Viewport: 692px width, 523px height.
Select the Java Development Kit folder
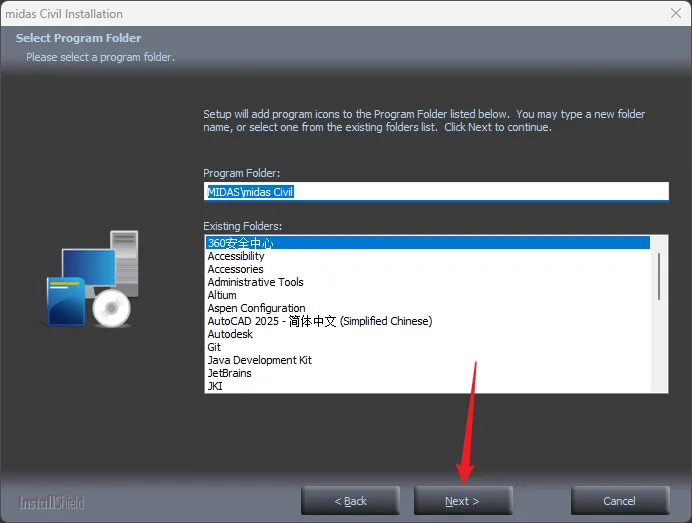pyautogui.click(x=428, y=360)
